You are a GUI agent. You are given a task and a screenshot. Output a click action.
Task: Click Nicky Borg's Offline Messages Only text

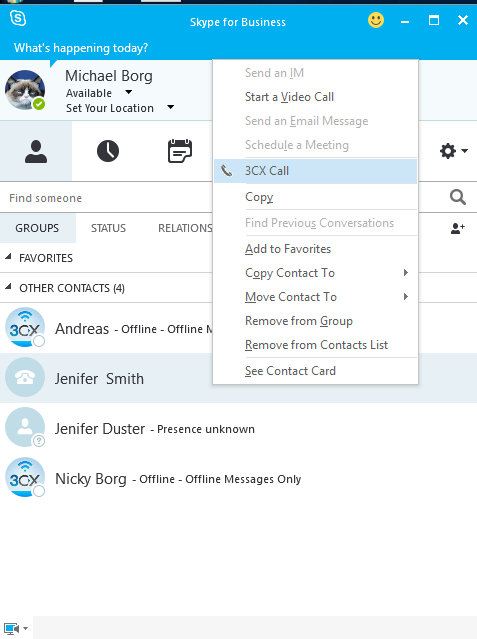243,479
